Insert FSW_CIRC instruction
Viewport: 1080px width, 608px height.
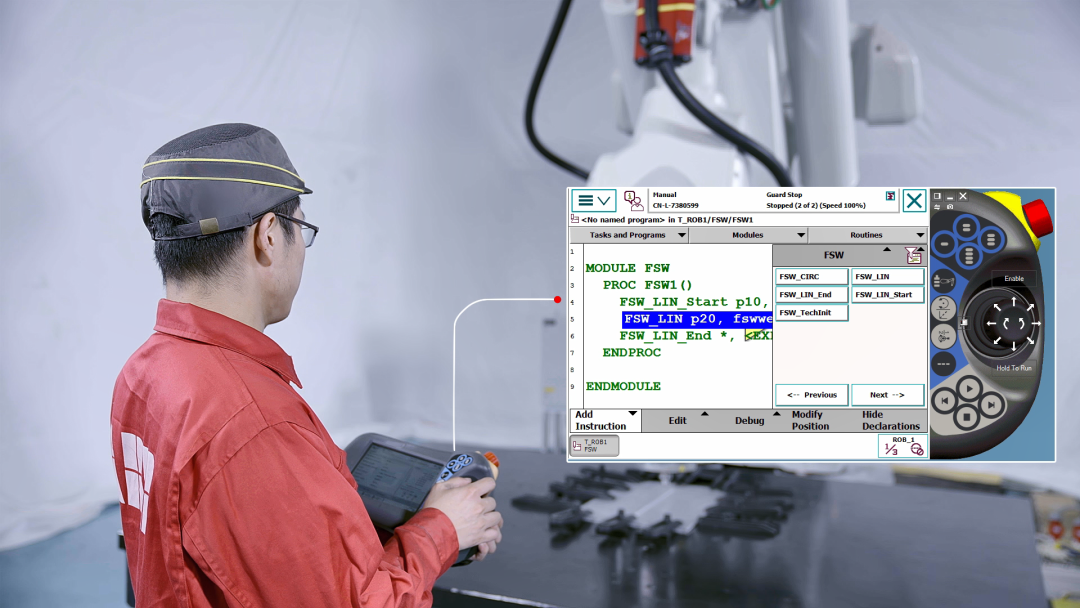click(x=811, y=276)
